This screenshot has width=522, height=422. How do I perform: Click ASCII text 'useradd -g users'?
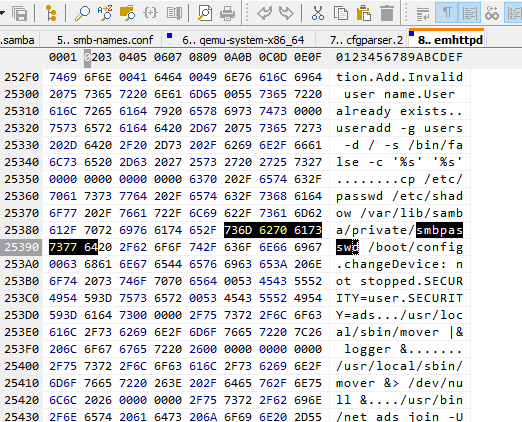point(399,128)
